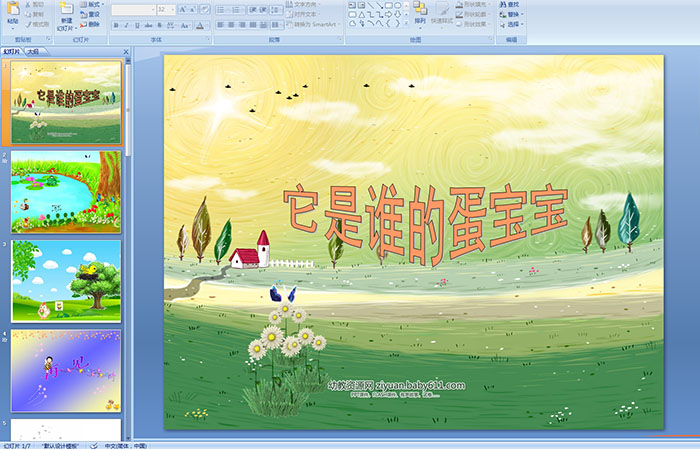Viewport: 700px width, 449px height.
Task: Select the rectangle shape in shapes gallery
Action: coord(389,5)
